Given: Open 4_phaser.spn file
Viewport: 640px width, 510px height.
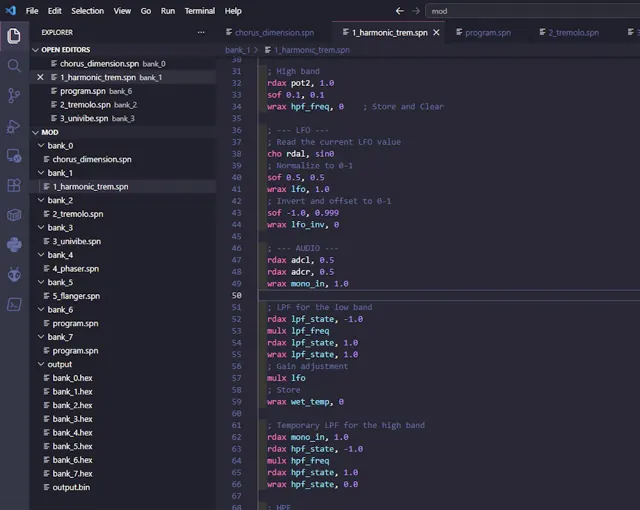Looking at the screenshot, I should [122, 269].
